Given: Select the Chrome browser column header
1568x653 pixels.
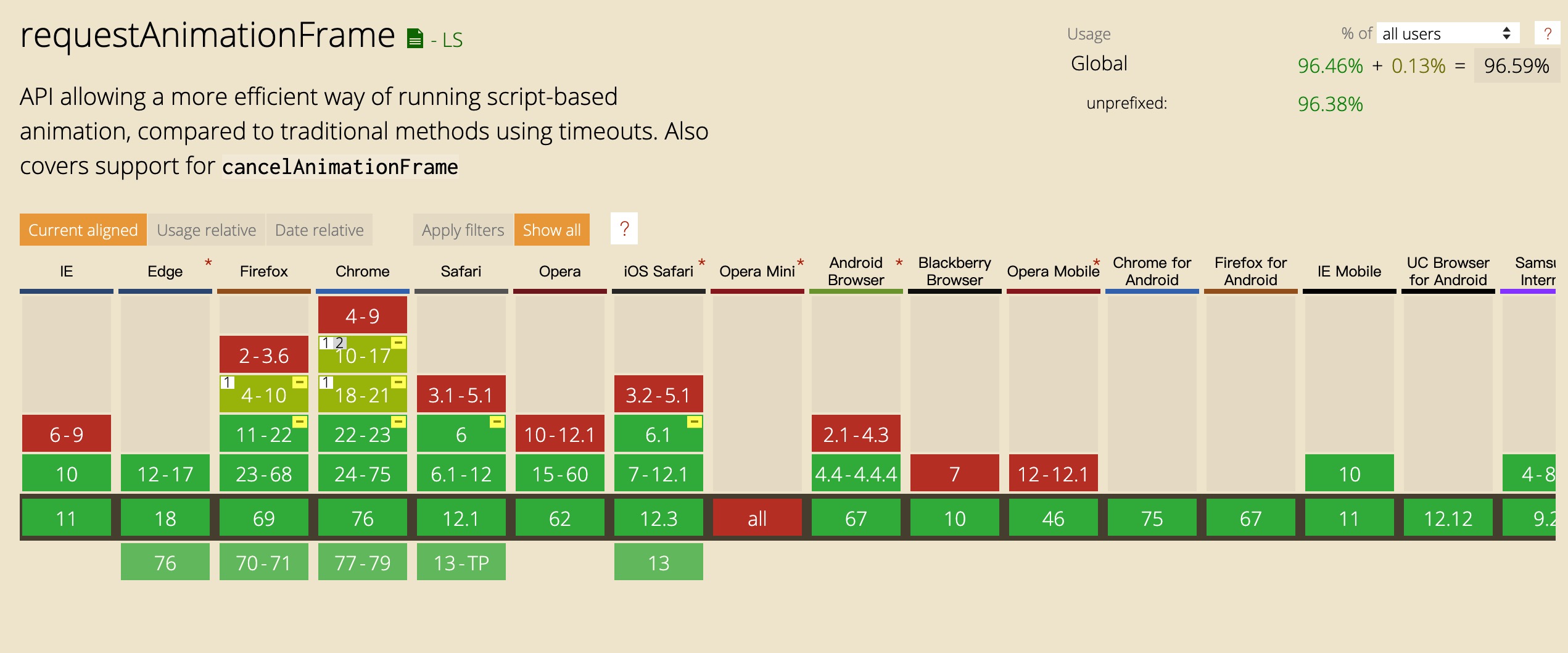Looking at the screenshot, I should click(362, 272).
